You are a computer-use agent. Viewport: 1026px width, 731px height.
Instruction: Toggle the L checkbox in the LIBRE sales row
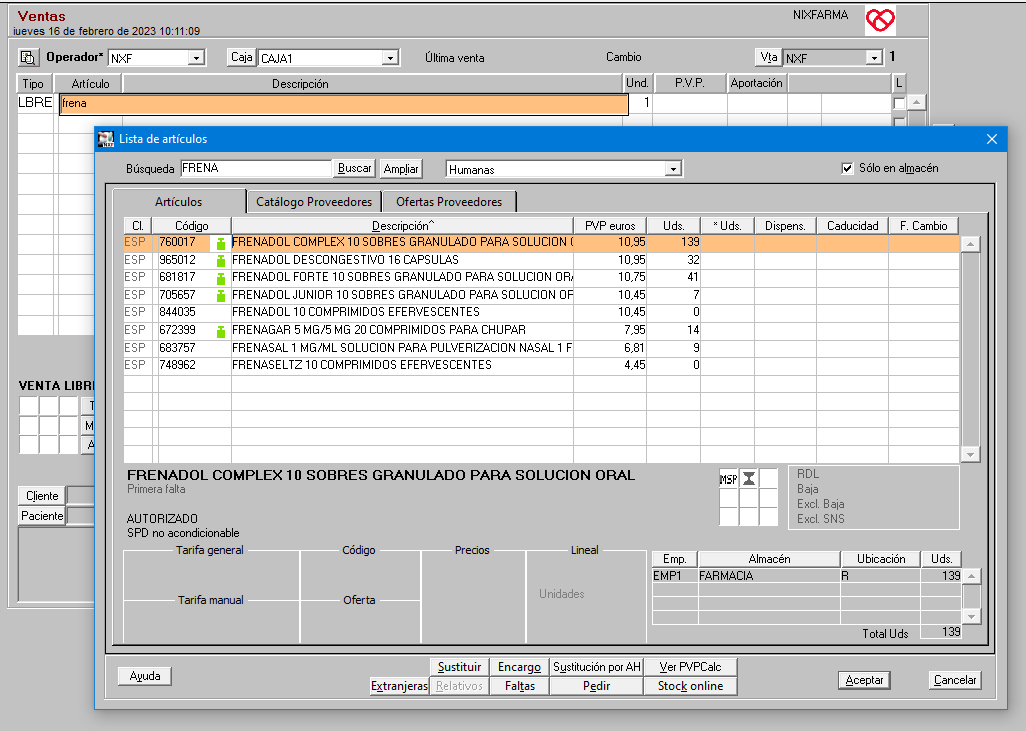[899, 103]
